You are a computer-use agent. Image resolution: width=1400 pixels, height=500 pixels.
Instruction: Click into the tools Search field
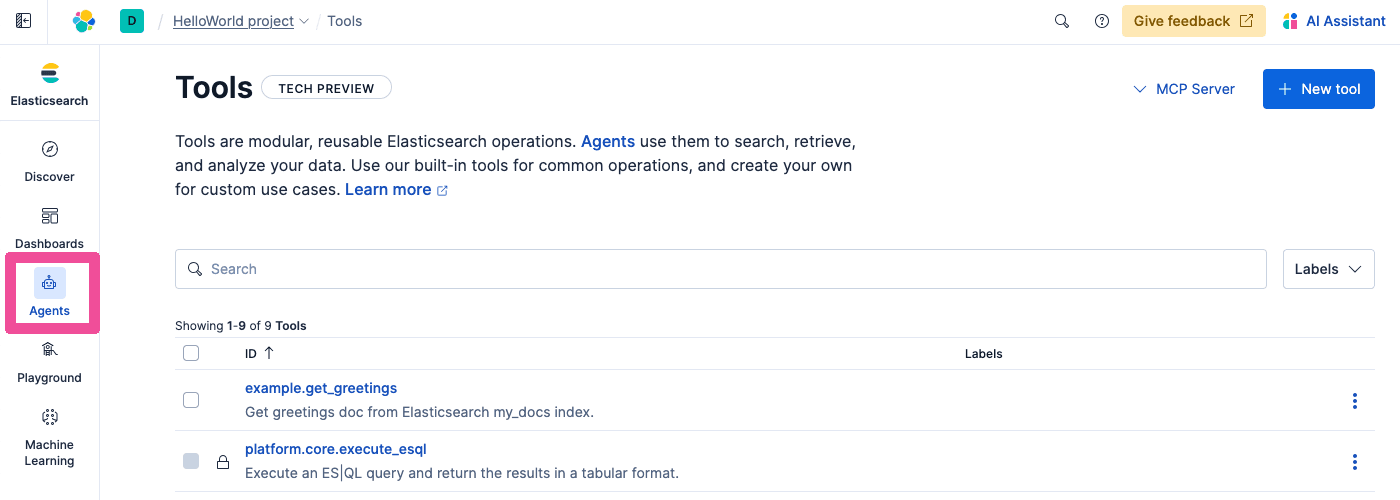coord(721,269)
